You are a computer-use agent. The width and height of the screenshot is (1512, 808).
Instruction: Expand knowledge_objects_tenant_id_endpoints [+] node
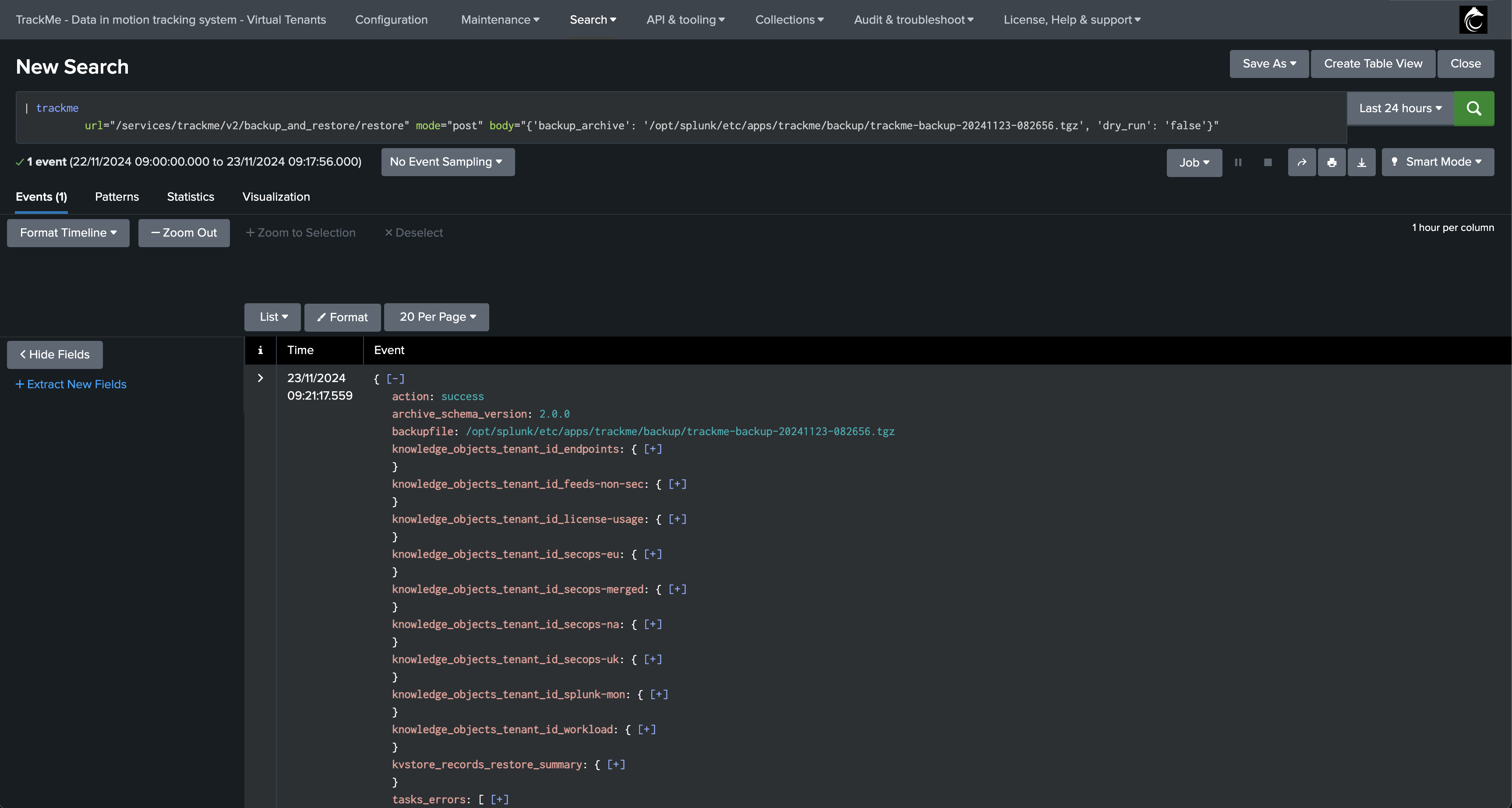click(x=653, y=449)
